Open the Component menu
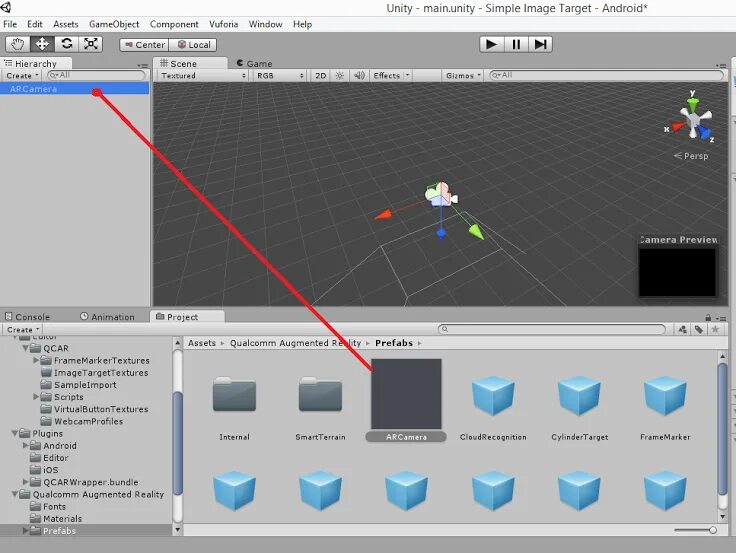The image size is (736, 553). coord(174,24)
